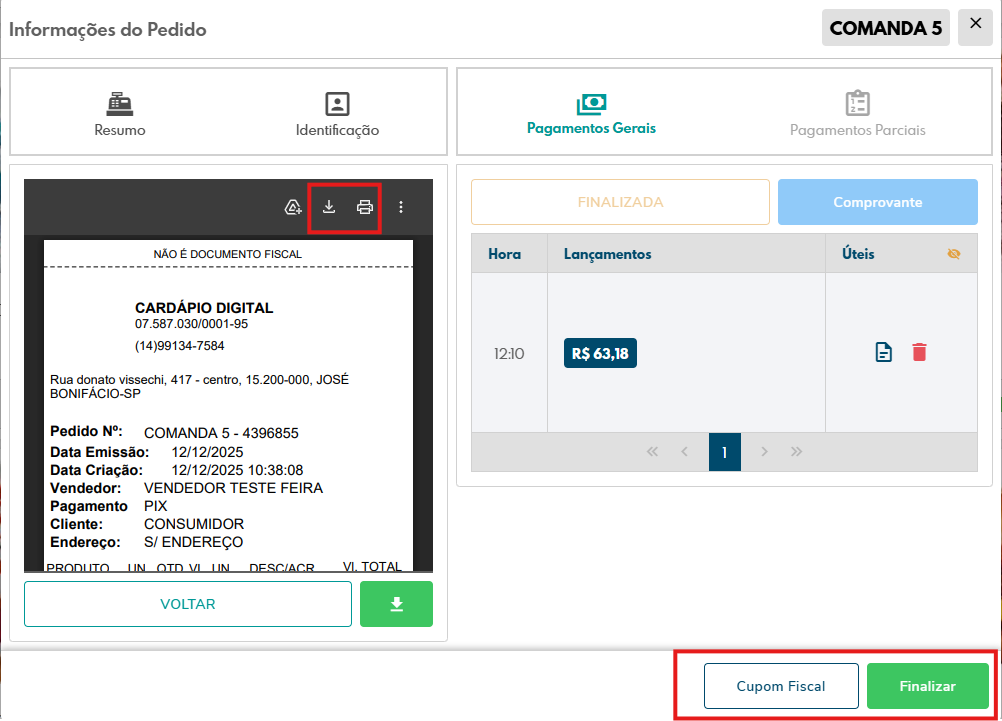
Task: Click the R$ 63,18 payment badge
Action: 600,353
